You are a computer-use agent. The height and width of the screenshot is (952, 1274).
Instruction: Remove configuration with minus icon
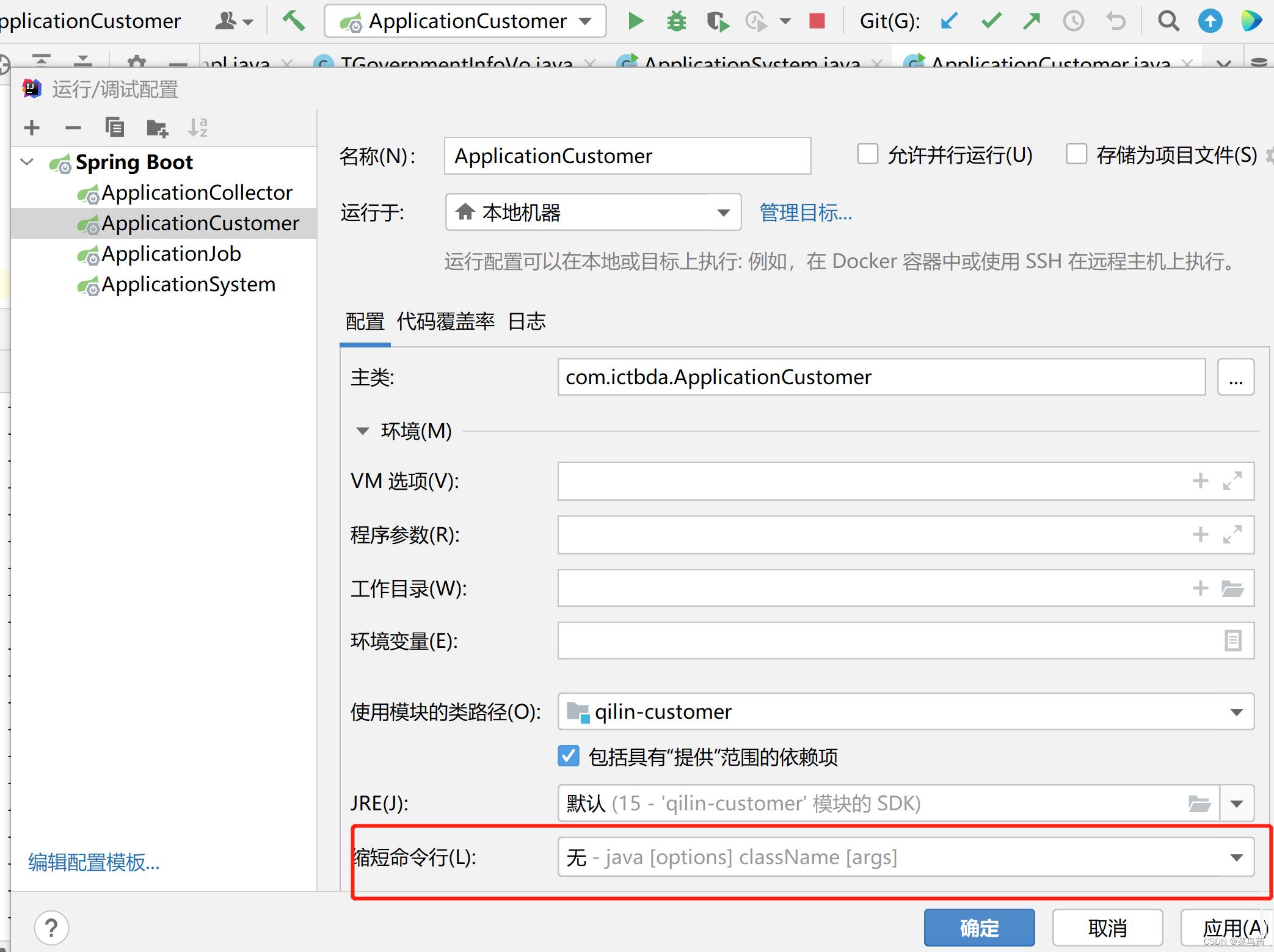[73, 128]
